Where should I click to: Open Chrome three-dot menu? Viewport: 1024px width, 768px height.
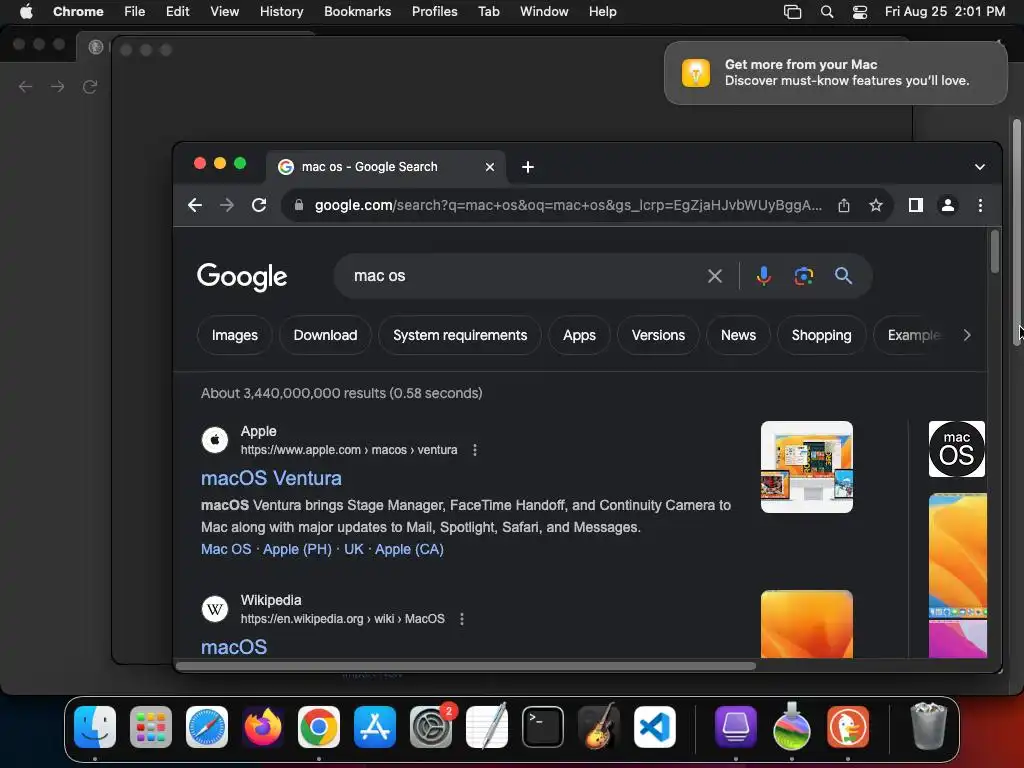[980, 205]
